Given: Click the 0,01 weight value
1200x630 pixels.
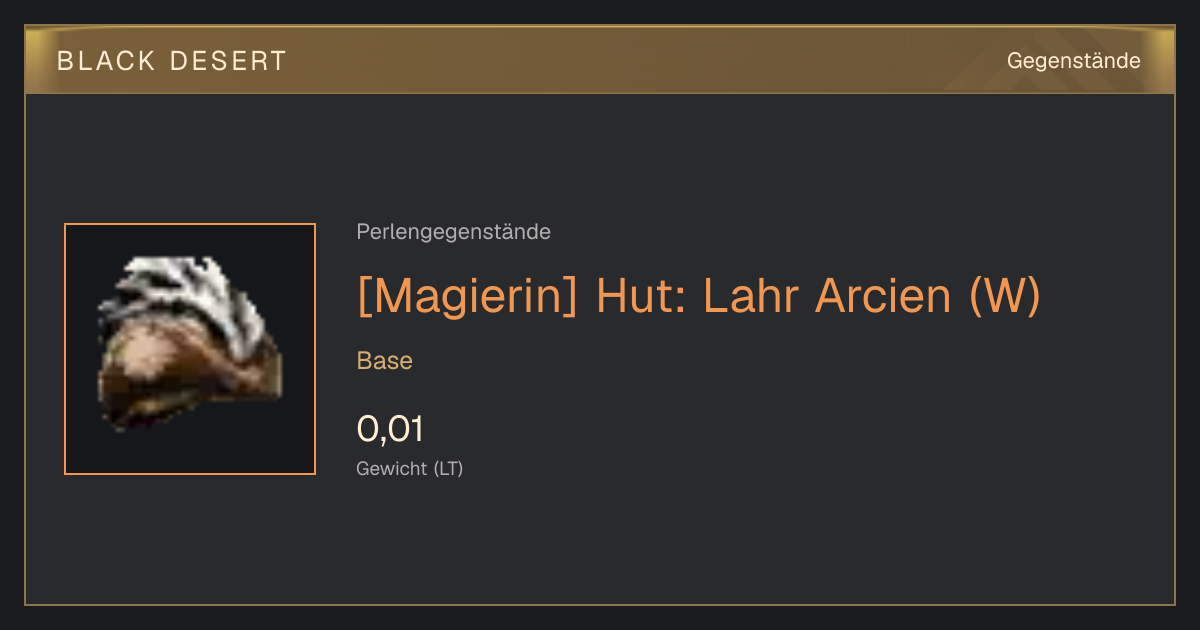Looking at the screenshot, I should pos(390,429).
